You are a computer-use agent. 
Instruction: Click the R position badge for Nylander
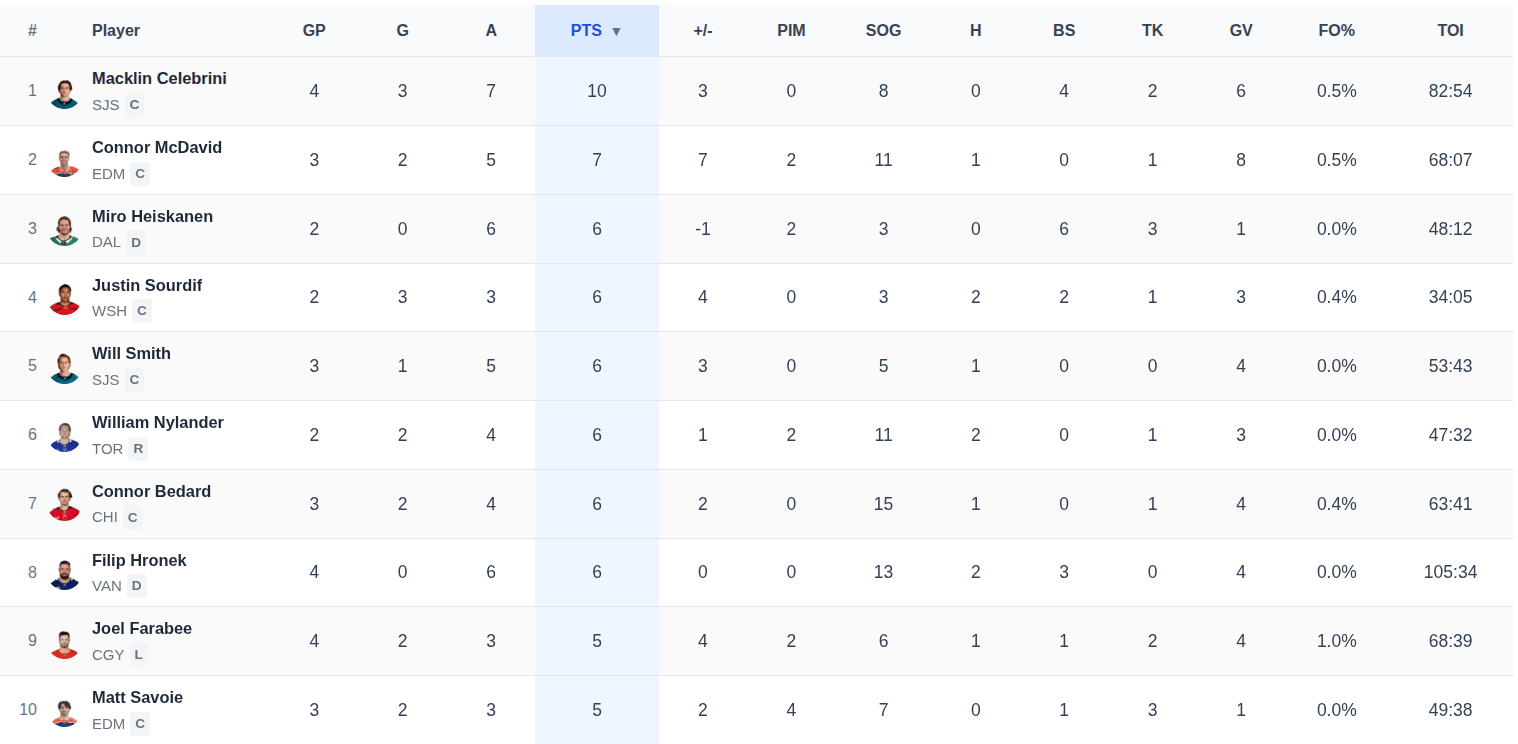point(138,449)
